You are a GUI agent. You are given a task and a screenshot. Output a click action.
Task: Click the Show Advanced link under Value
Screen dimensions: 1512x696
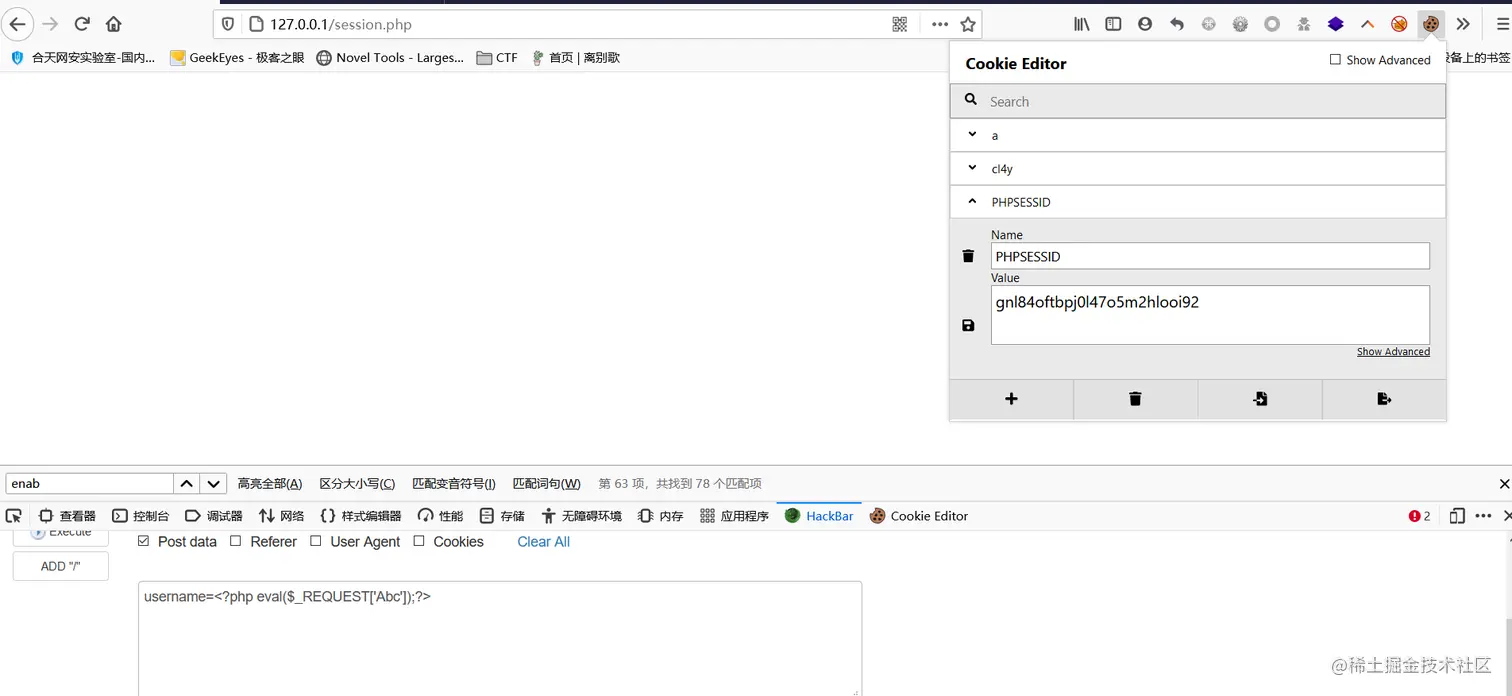point(1393,352)
